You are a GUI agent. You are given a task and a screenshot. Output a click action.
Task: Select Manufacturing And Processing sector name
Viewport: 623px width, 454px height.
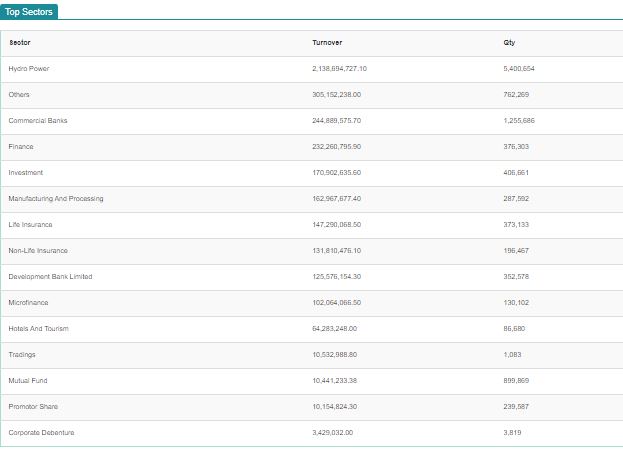click(56, 198)
